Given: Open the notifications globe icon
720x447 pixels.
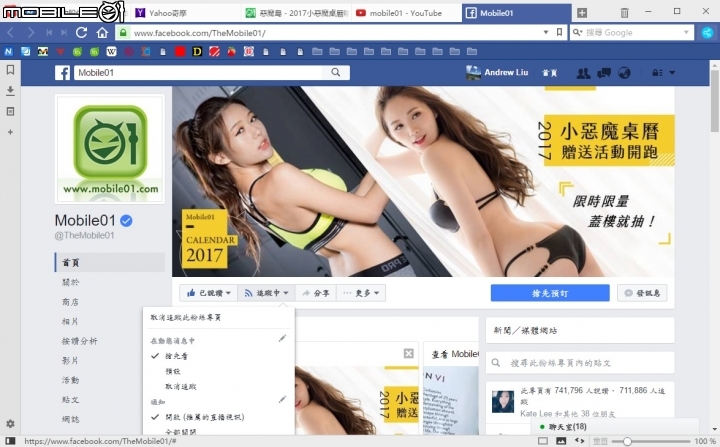Looking at the screenshot, I should 624,73.
